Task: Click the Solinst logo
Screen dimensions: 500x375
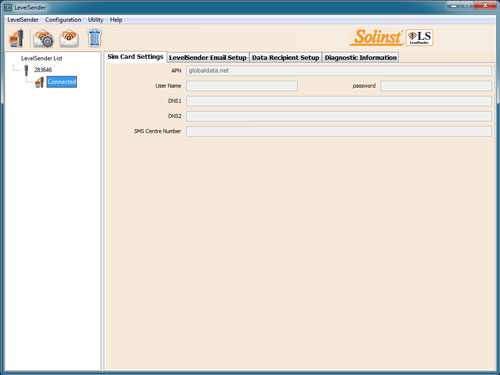Action: 377,37
